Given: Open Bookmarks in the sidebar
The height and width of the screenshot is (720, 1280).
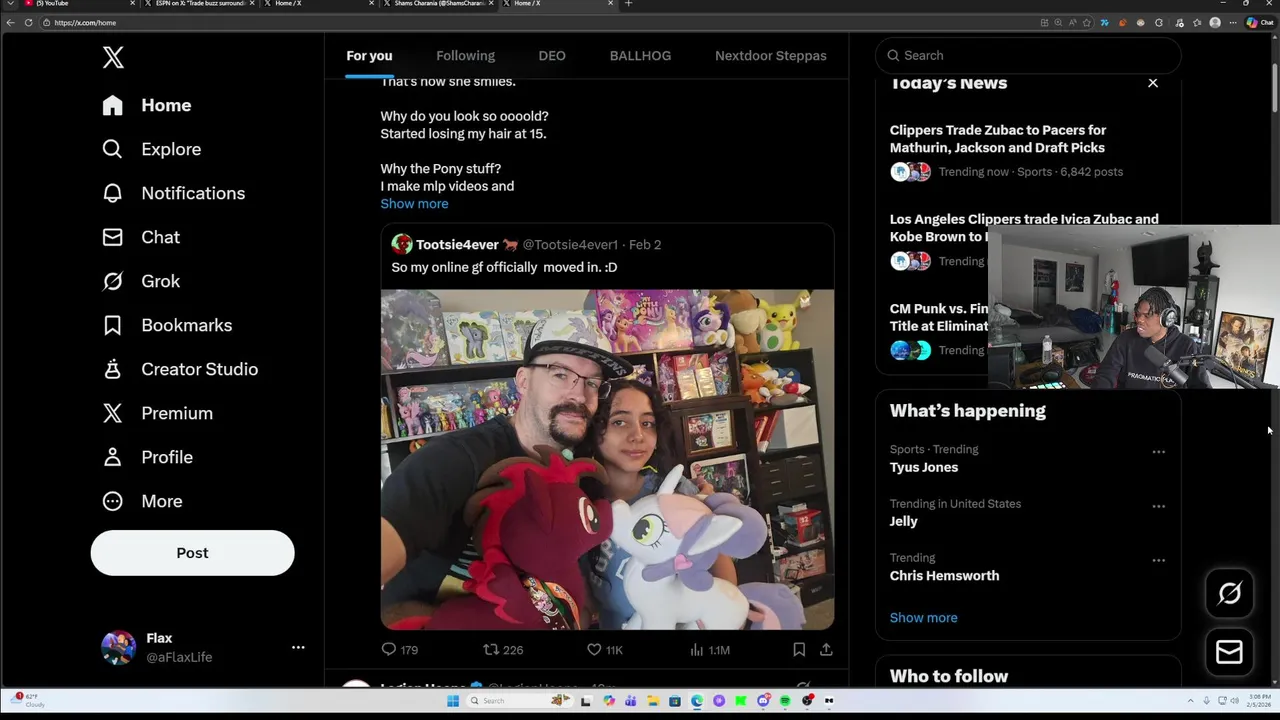Looking at the screenshot, I should pyautogui.click(x=167, y=325).
